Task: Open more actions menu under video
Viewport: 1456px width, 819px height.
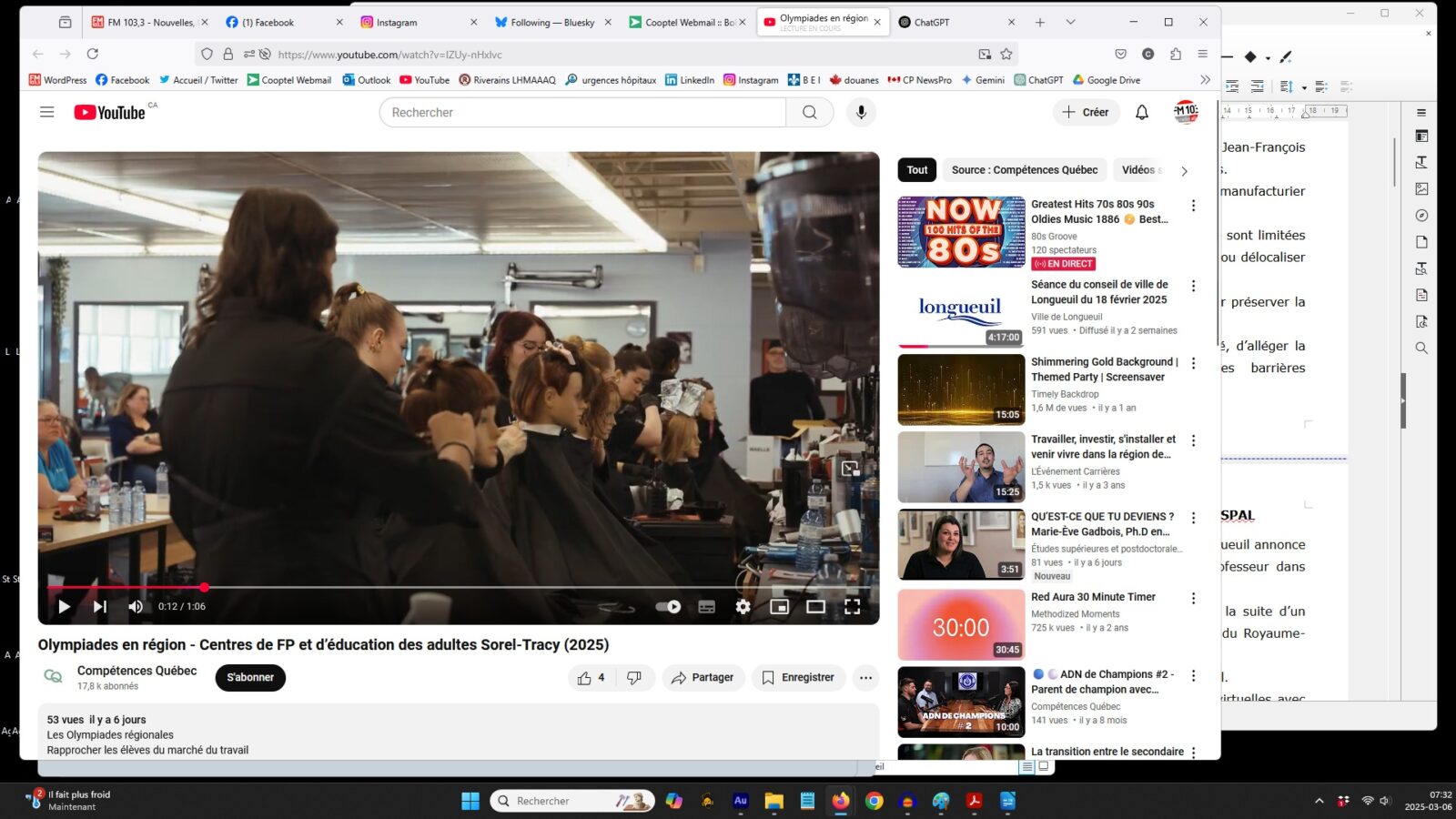Action: pos(865,678)
